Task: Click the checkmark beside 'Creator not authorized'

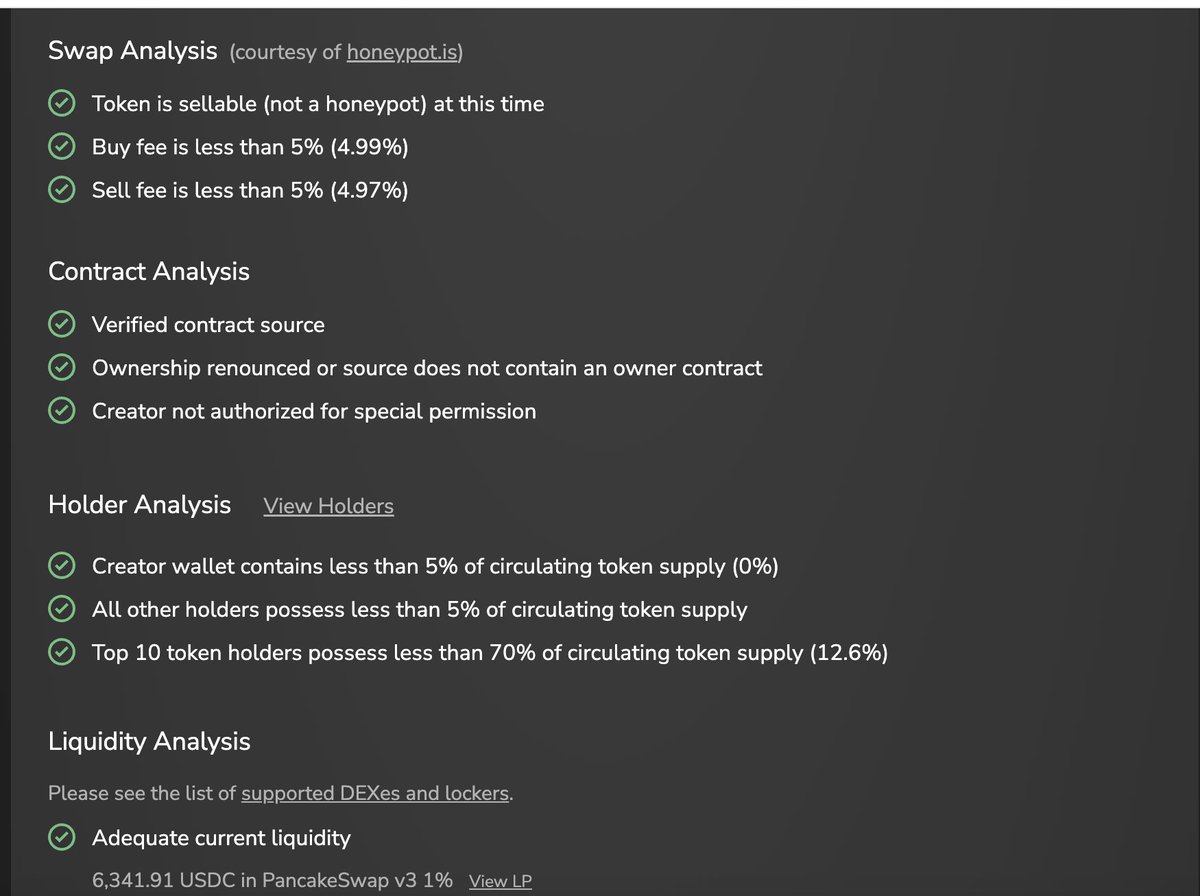Action: tap(62, 410)
